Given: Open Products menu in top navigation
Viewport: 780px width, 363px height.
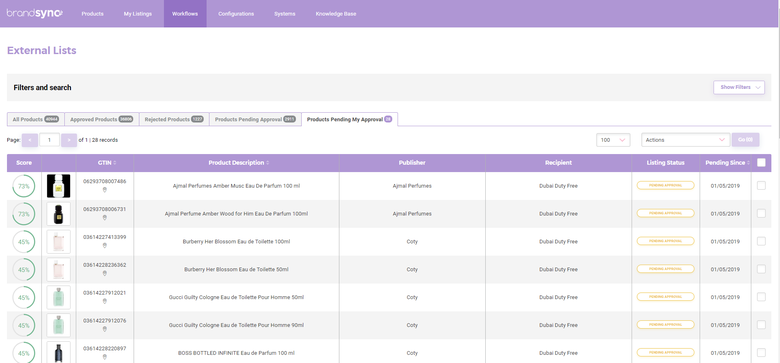Looking at the screenshot, I should coord(93,14).
